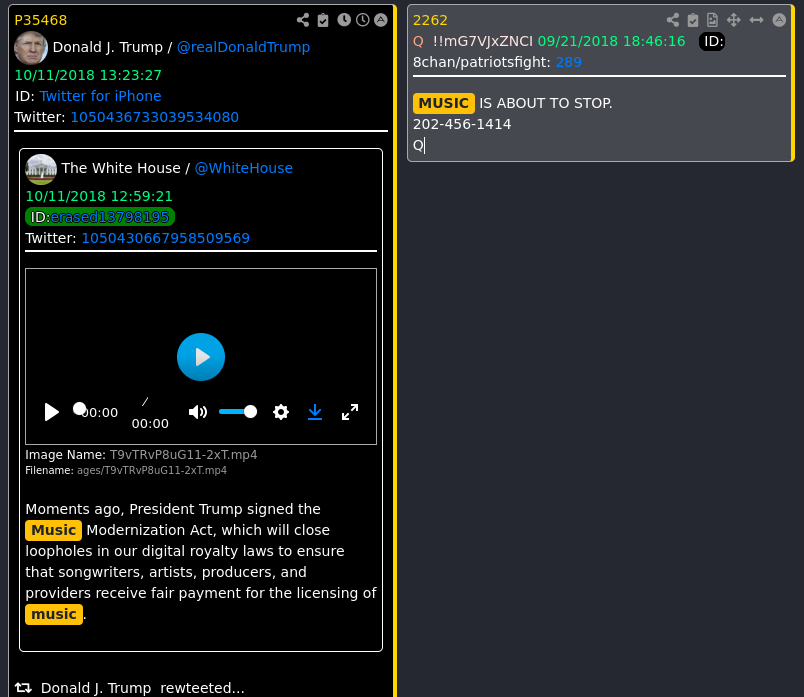Download the video with download icon
804x697 pixels.
[x=315, y=412]
